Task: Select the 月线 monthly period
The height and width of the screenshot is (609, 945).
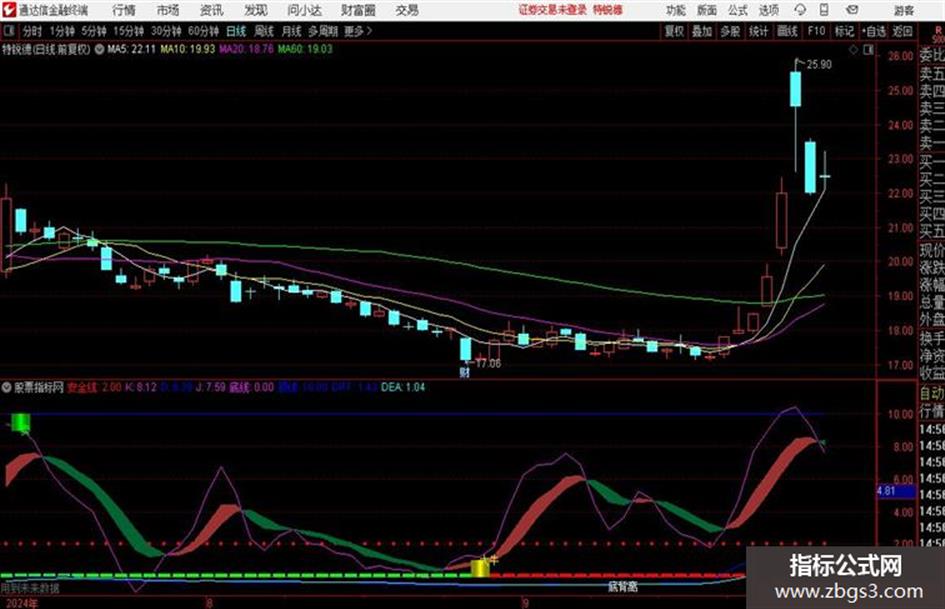Action: (292, 31)
